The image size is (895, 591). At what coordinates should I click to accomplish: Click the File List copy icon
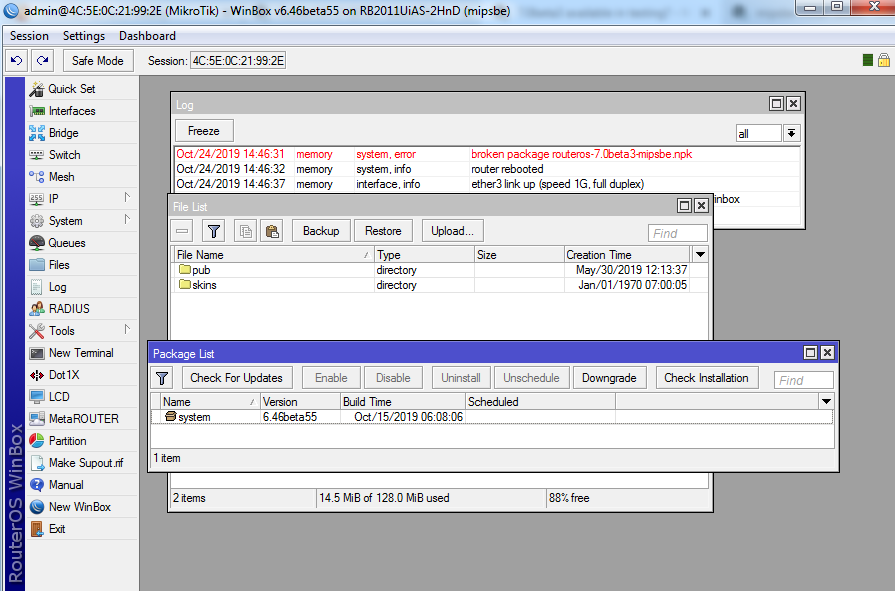click(245, 231)
